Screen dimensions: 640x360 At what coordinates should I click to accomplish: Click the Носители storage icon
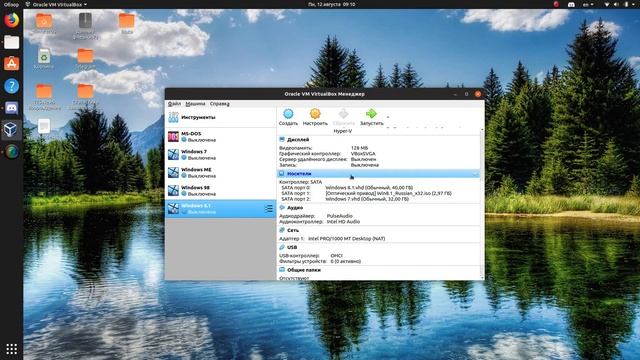point(282,173)
